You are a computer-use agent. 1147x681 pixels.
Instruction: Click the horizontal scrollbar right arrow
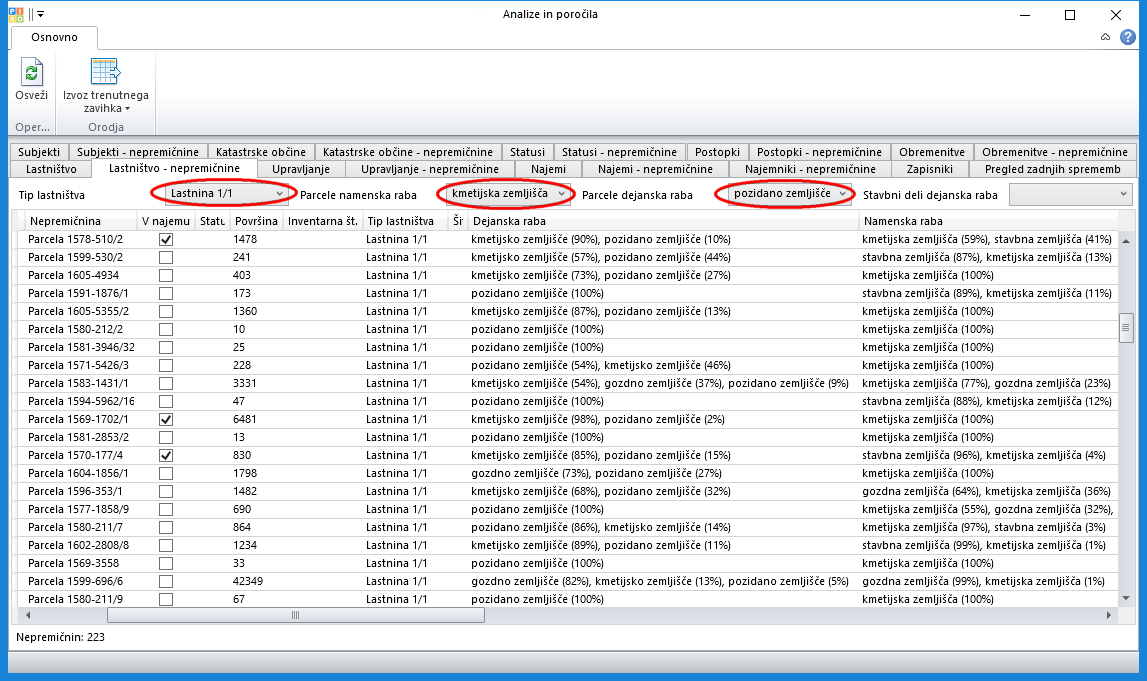click(x=1108, y=616)
